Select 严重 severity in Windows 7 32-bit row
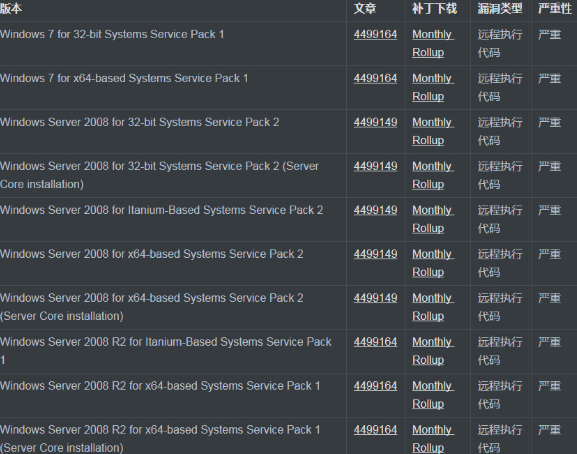This screenshot has width=577, height=454. 549,35
